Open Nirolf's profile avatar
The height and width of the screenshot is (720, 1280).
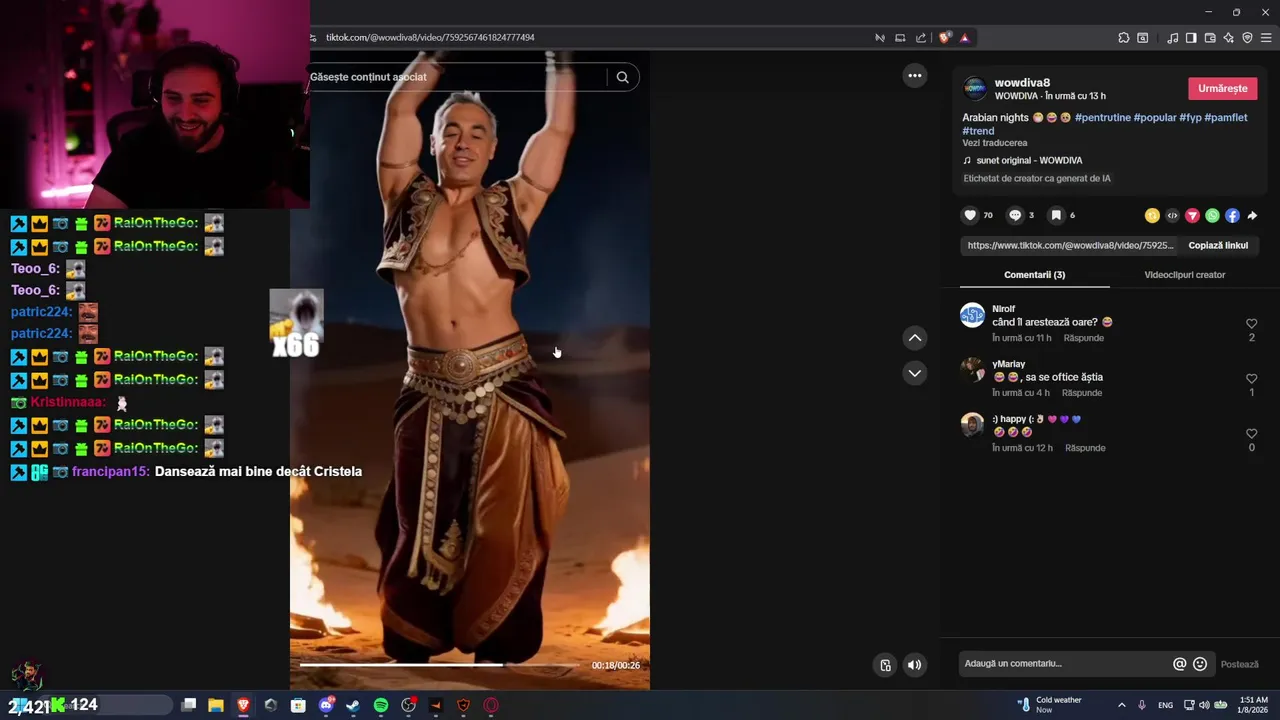[x=972, y=316]
